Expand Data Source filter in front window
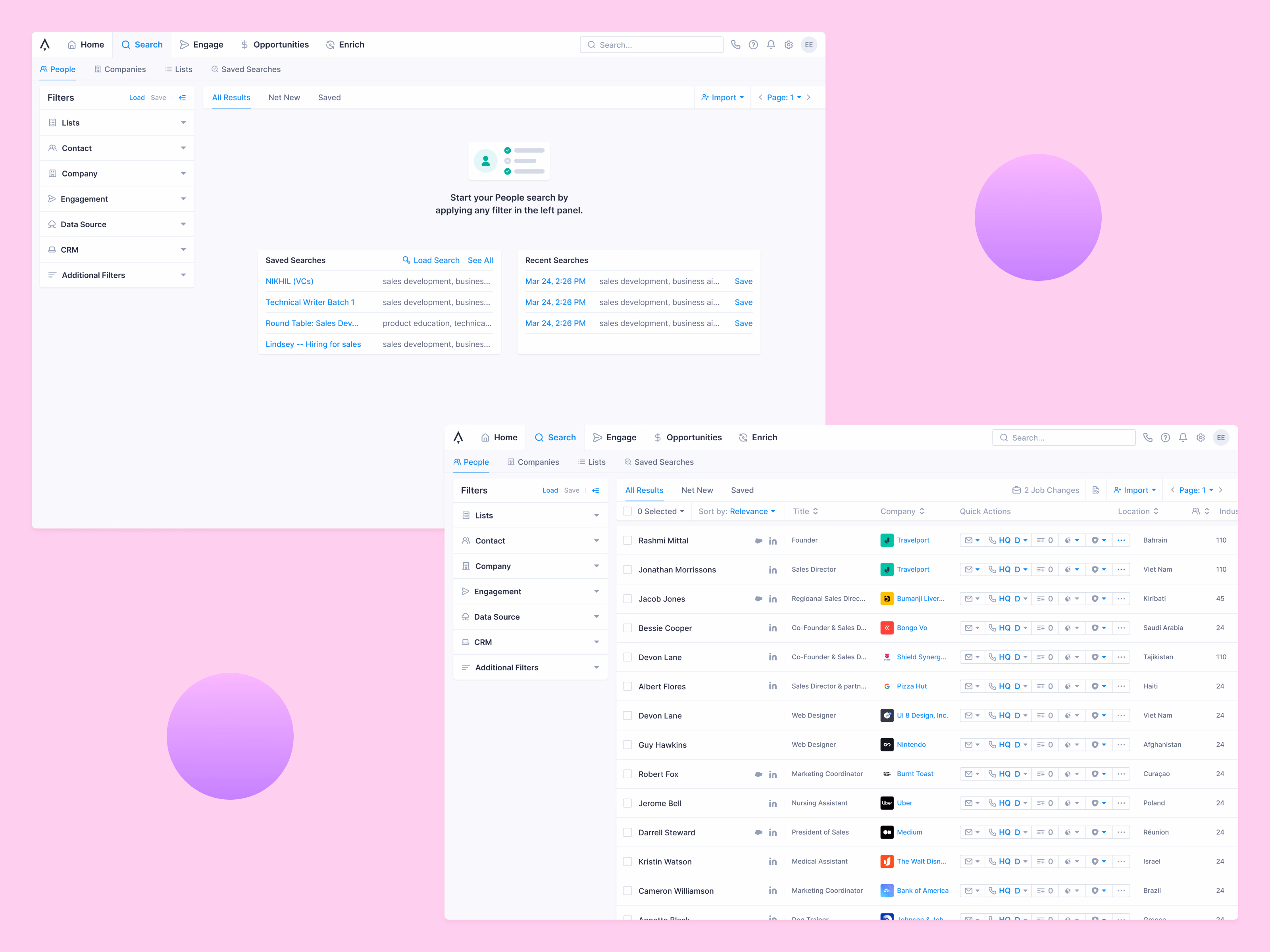 tap(531, 617)
